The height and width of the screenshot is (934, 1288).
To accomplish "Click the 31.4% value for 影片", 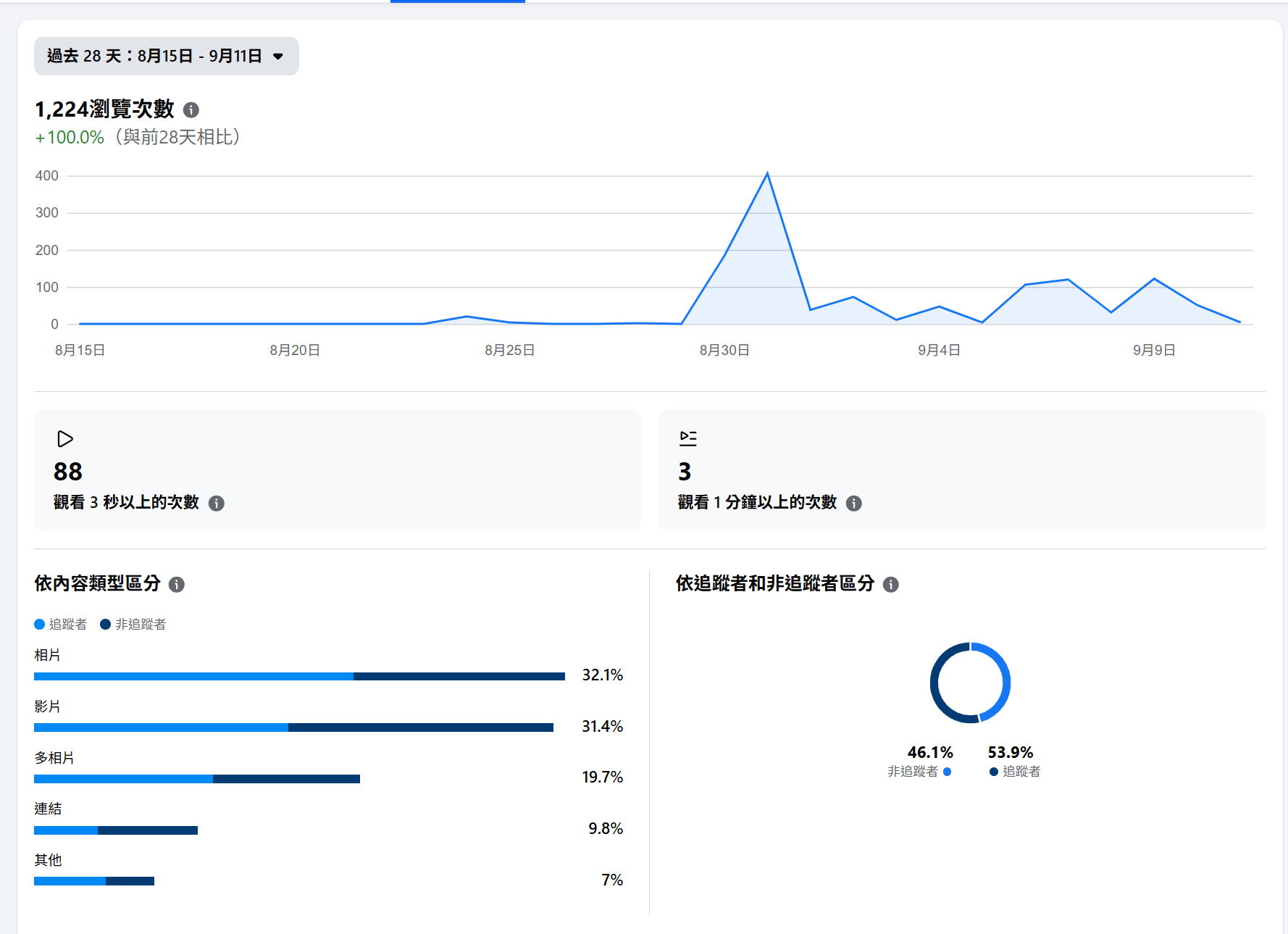I will pyautogui.click(x=603, y=726).
